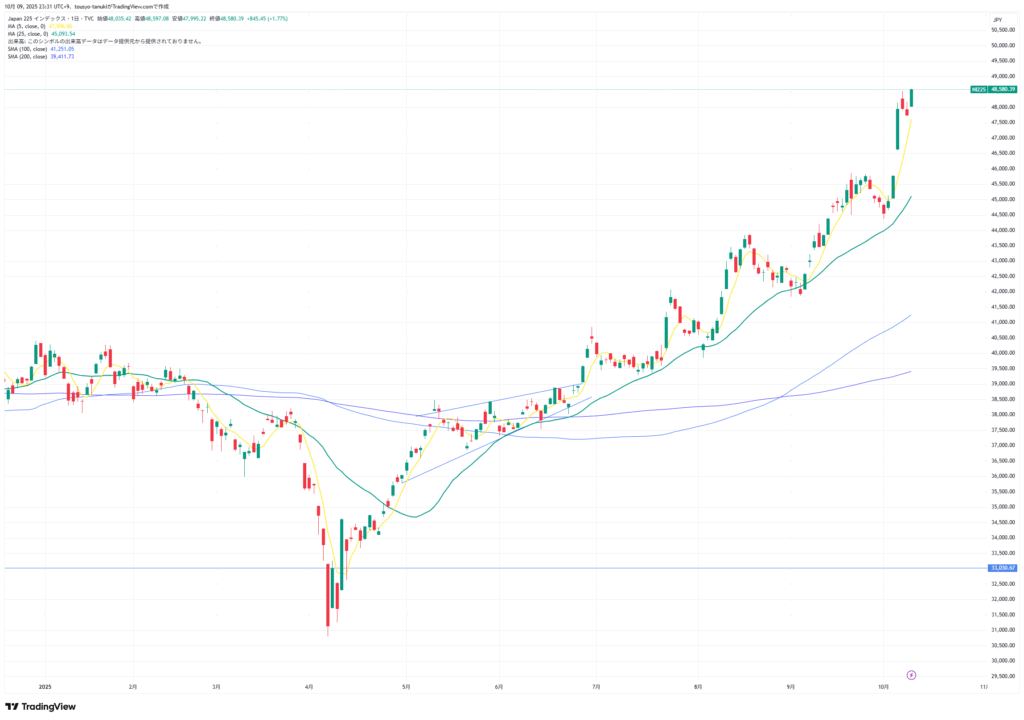Click the 4月 label on time axis
The width and height of the screenshot is (1024, 720).
tap(309, 687)
